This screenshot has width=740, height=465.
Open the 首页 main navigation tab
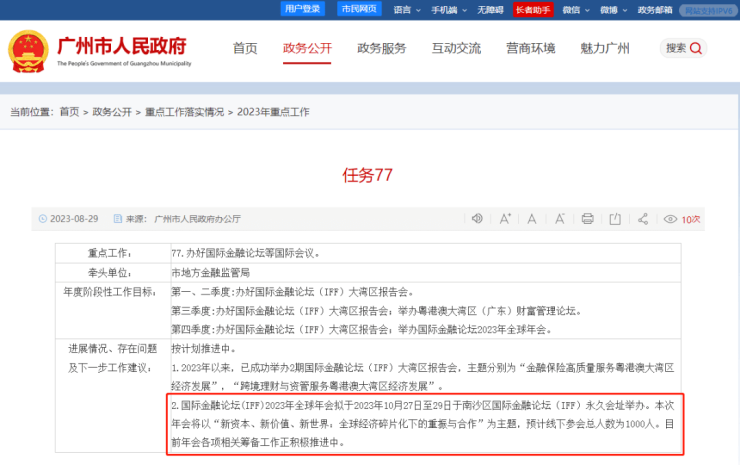click(x=245, y=48)
